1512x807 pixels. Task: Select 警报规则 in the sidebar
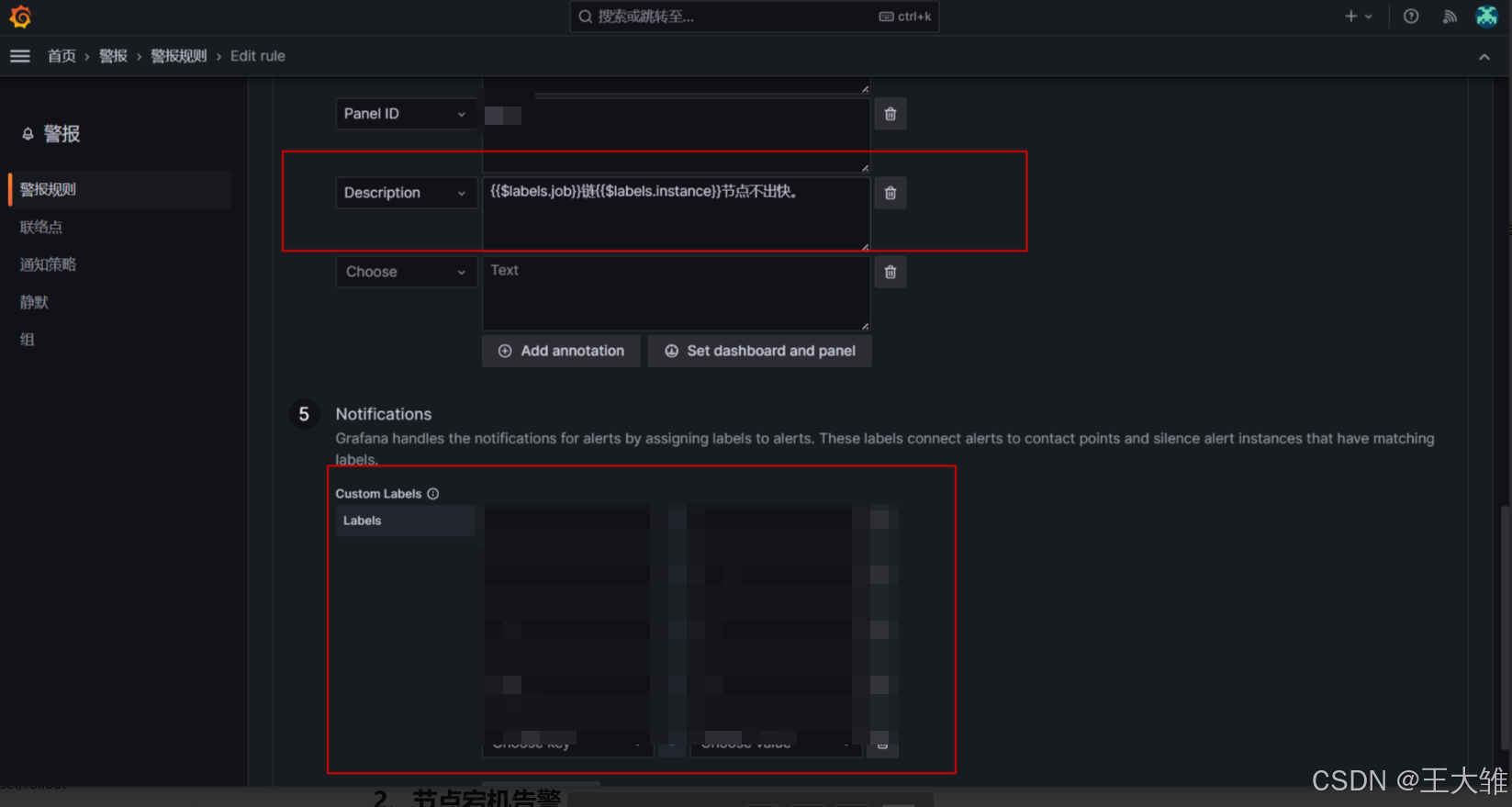(x=119, y=189)
